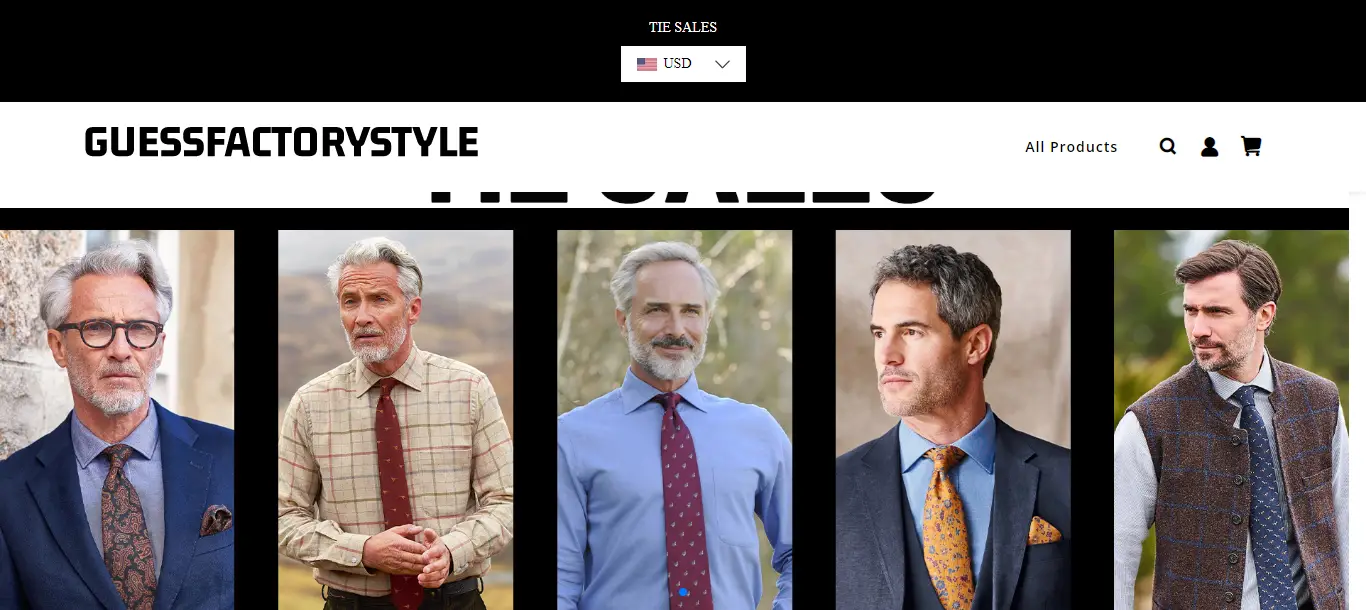Expand the USD currency chevron arrow

(723, 64)
